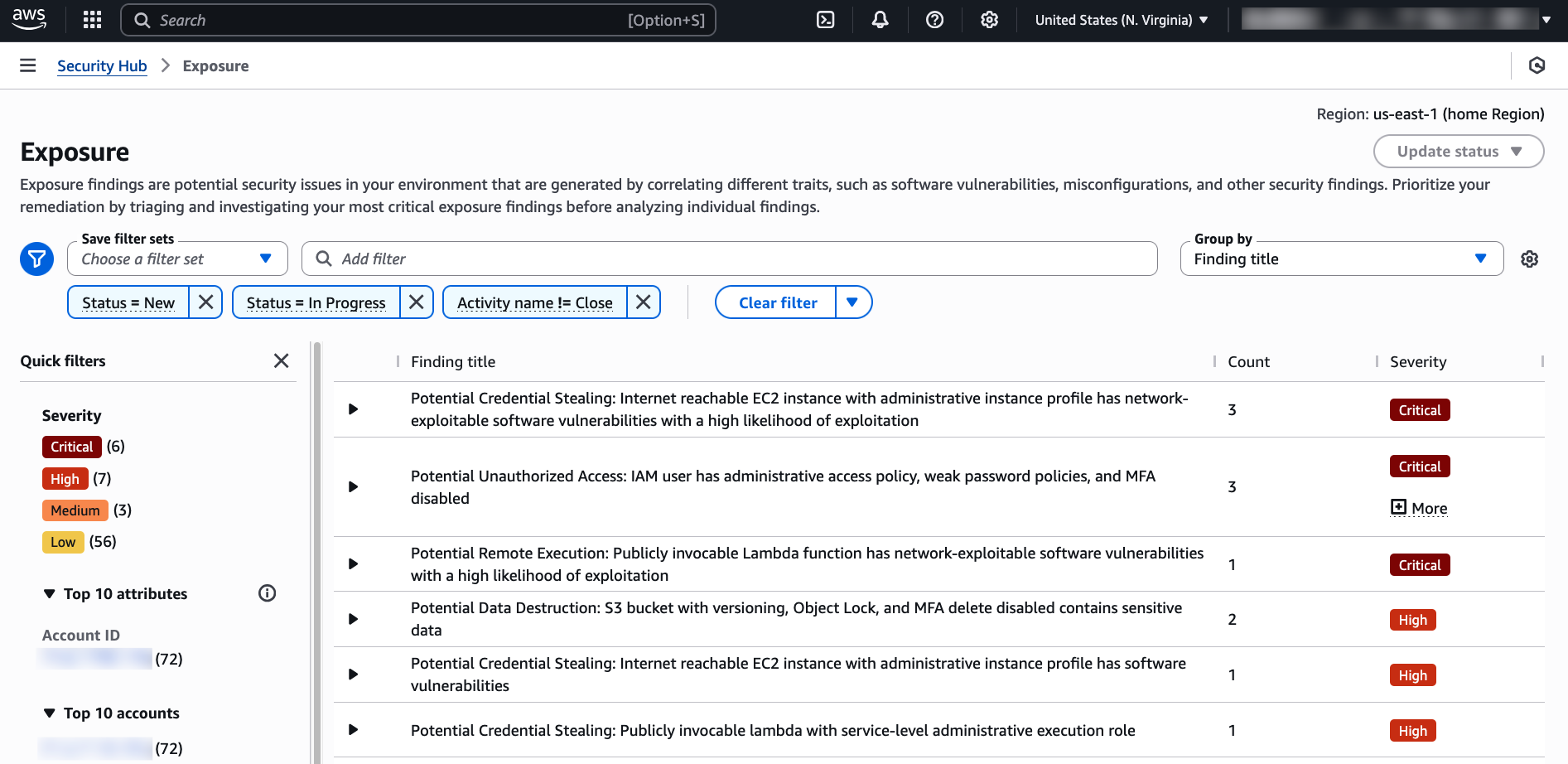Close the Quick filters panel
This screenshot has height=764, width=1568.
[282, 360]
